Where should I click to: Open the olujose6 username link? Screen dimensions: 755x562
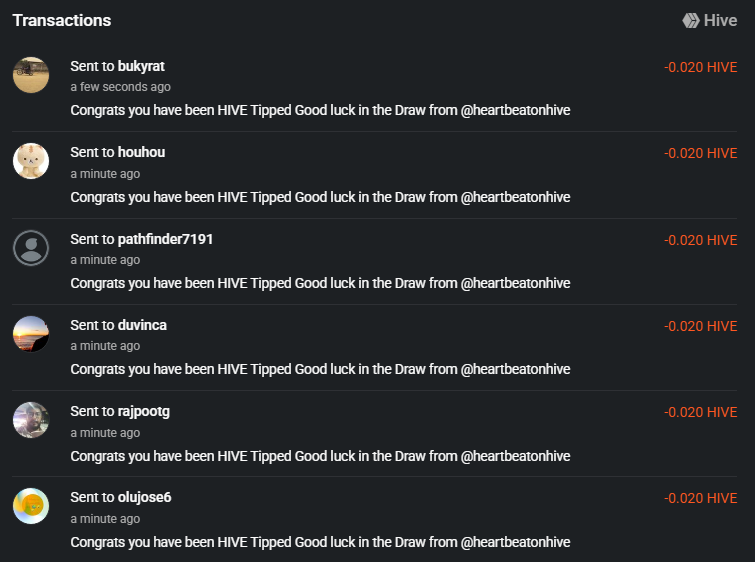click(144, 497)
